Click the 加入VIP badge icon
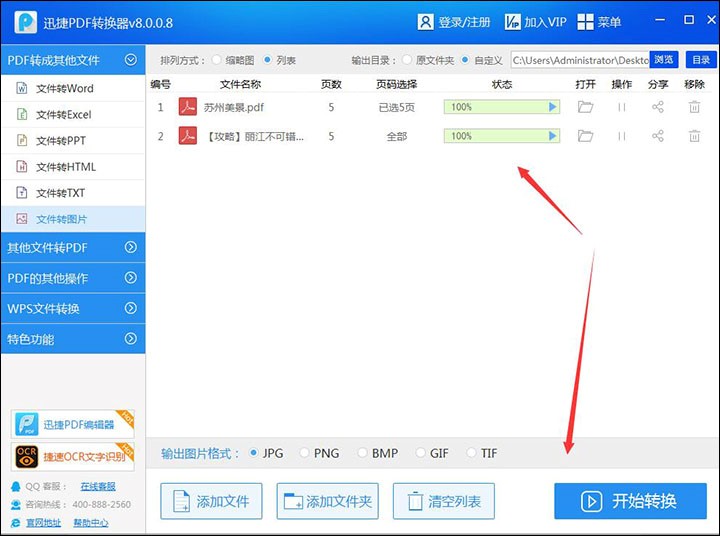The width and height of the screenshot is (720, 536). click(x=512, y=22)
